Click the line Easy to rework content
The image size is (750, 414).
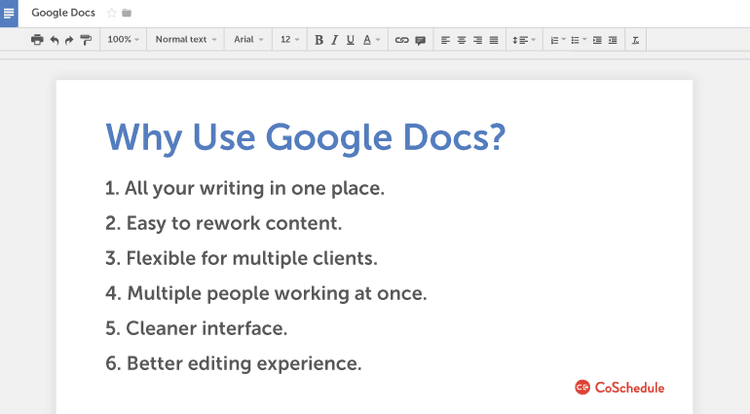click(224, 223)
